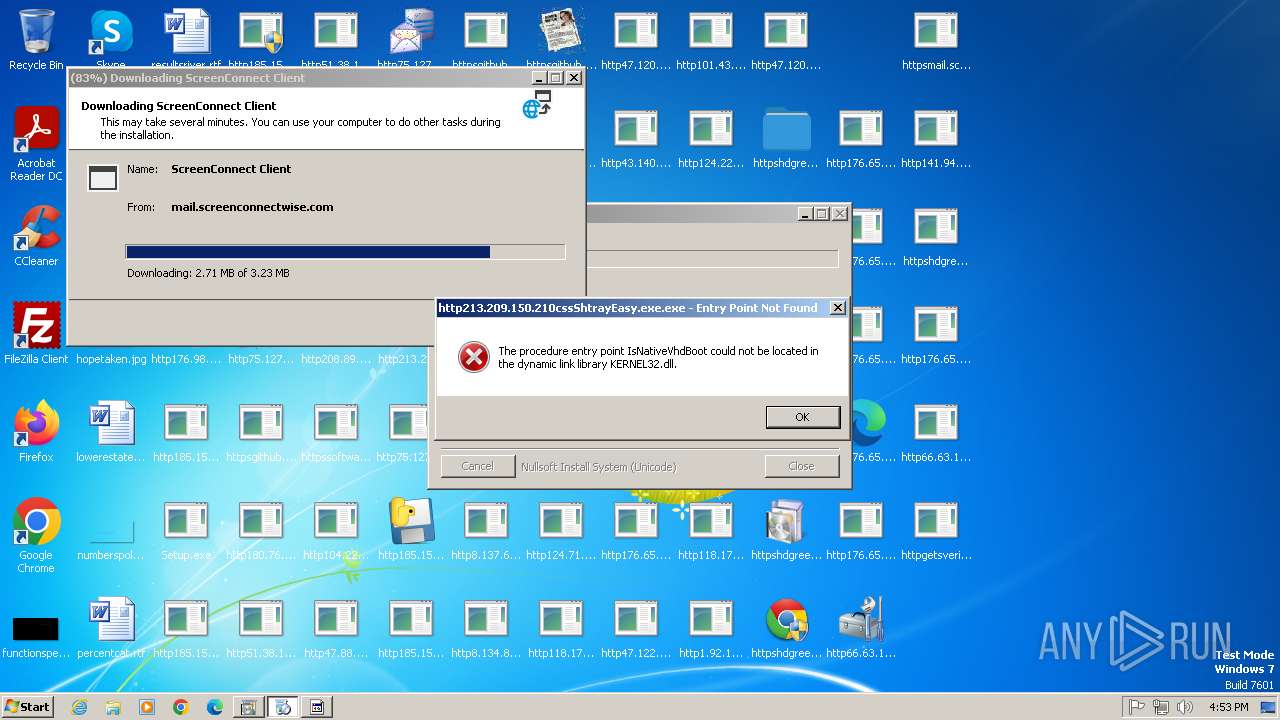1280x720 pixels.
Task: Select the httpshdgree... installer box icon file
Action: pos(786,530)
